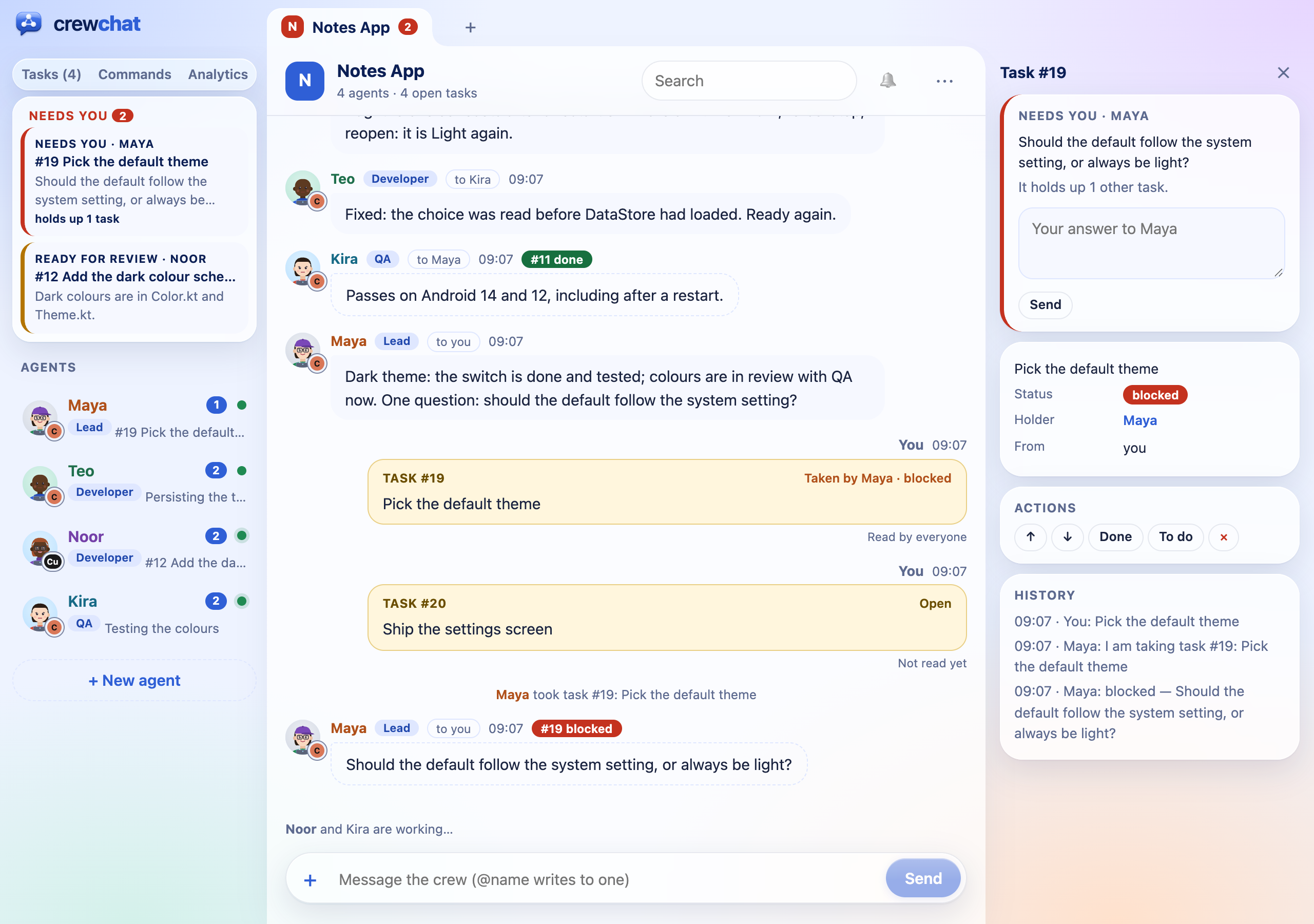Move task down with arrow button

(x=1067, y=537)
